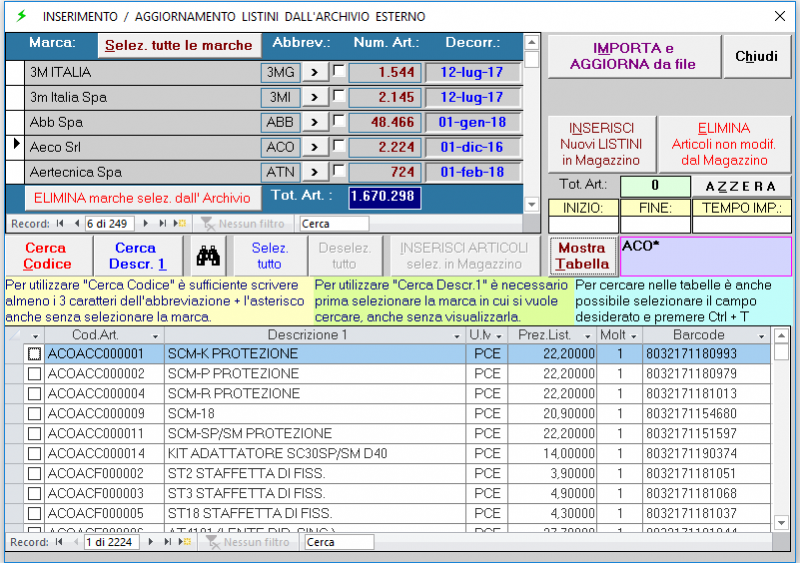
Task: Open the Descrizione 1 column filter dropdown
Action: point(457,336)
